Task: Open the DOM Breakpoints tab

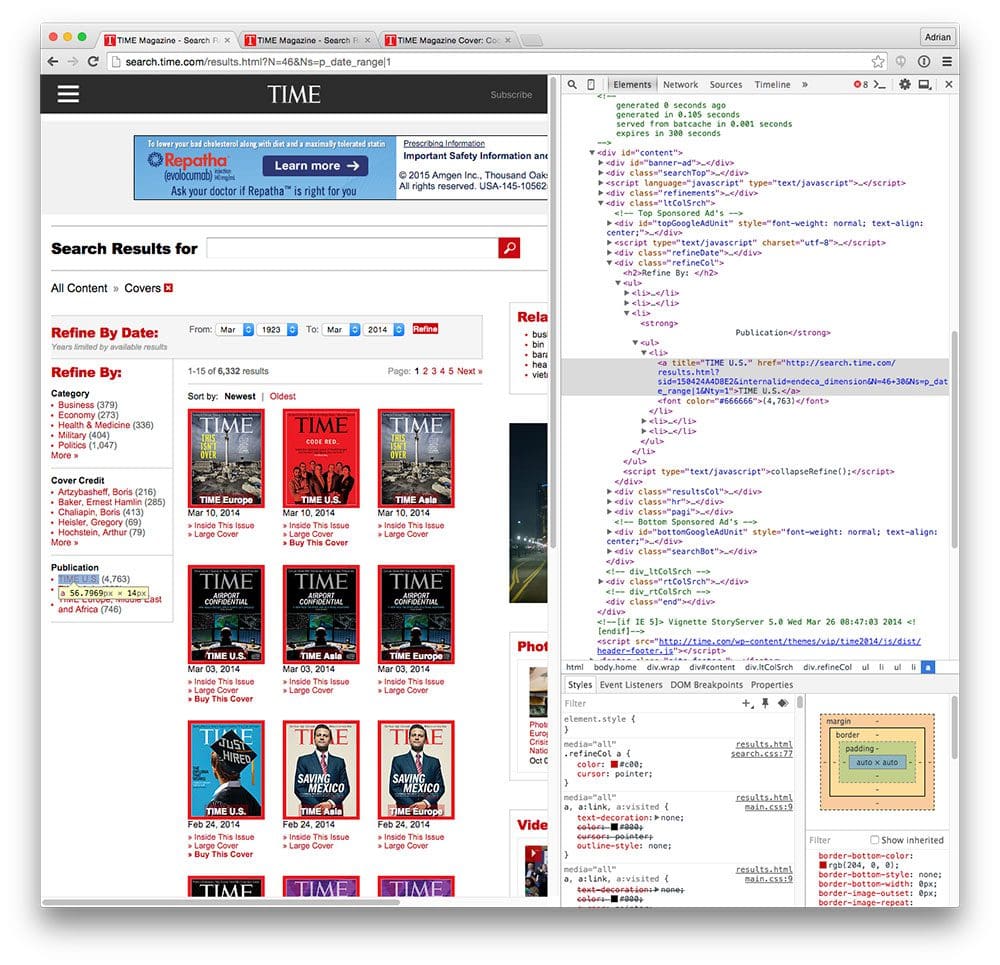Action: point(707,684)
